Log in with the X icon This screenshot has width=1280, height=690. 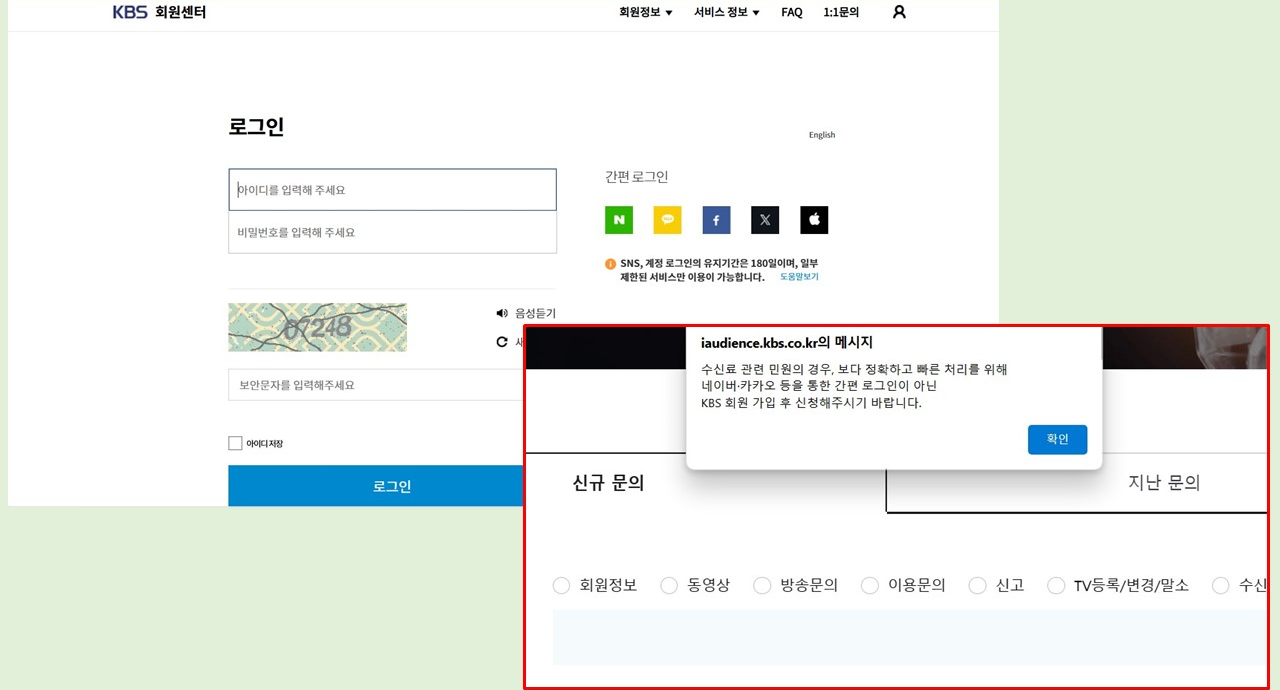coord(765,220)
